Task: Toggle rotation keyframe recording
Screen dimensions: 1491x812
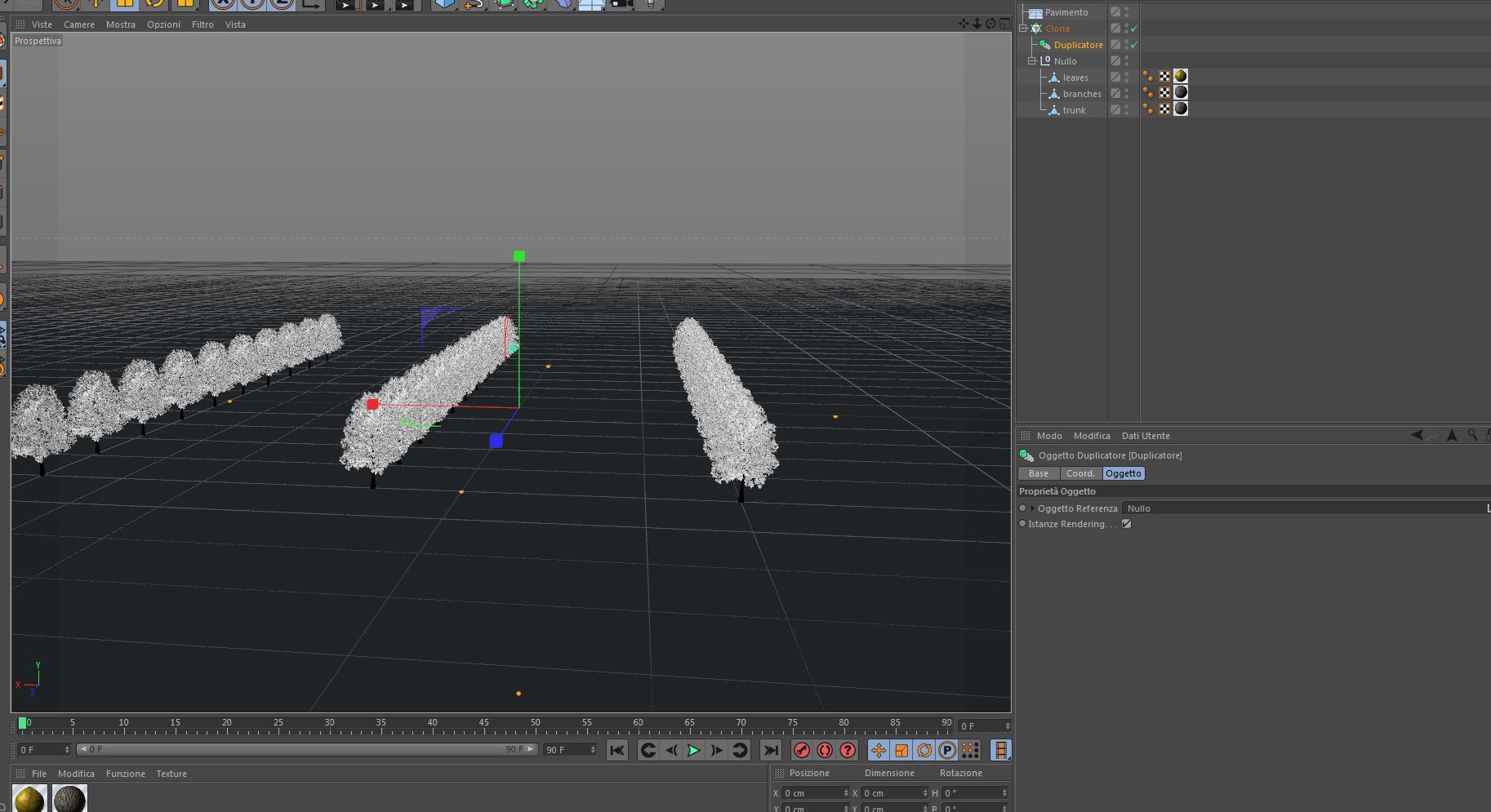Action: [x=924, y=750]
